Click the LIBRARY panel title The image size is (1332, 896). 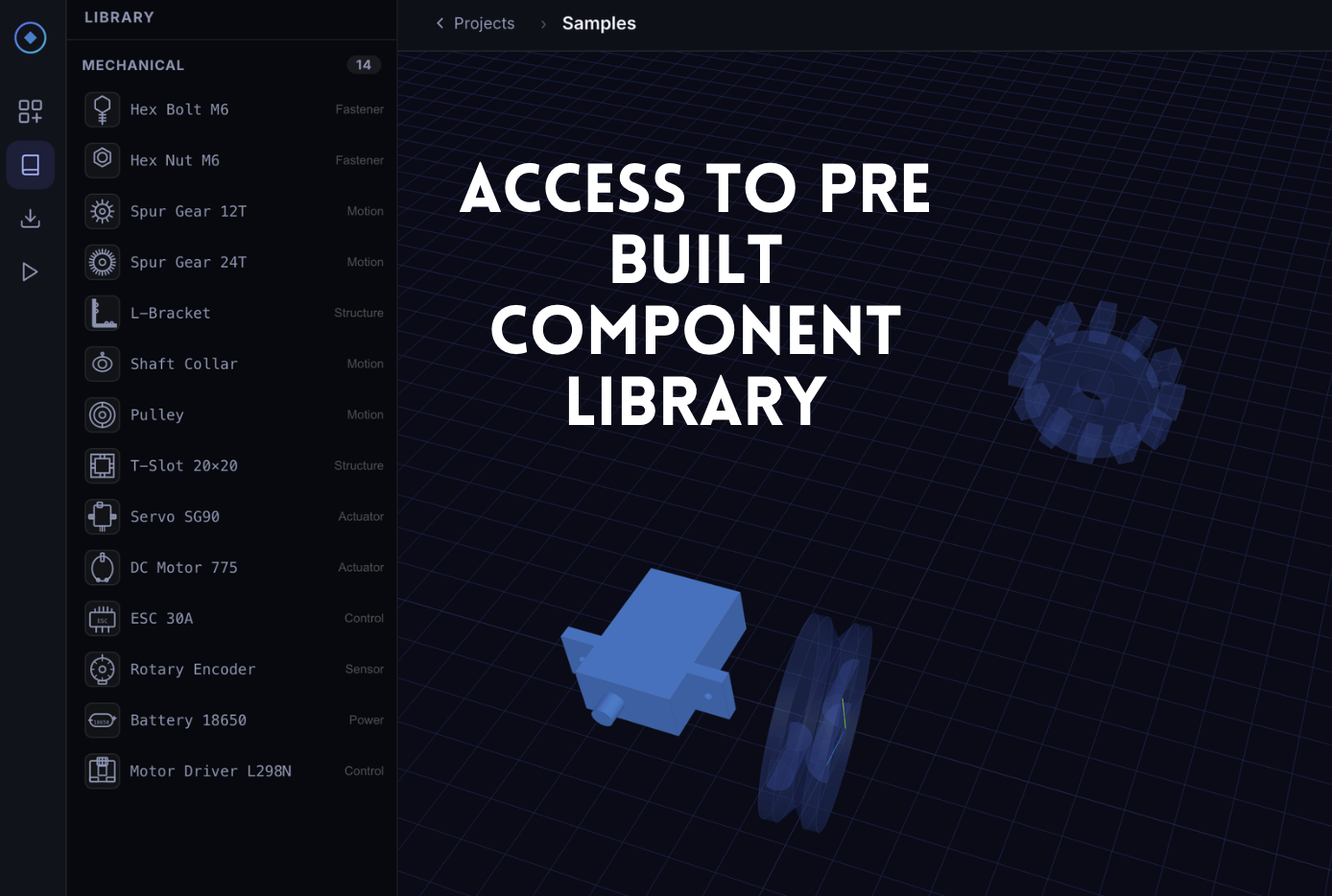tap(119, 17)
